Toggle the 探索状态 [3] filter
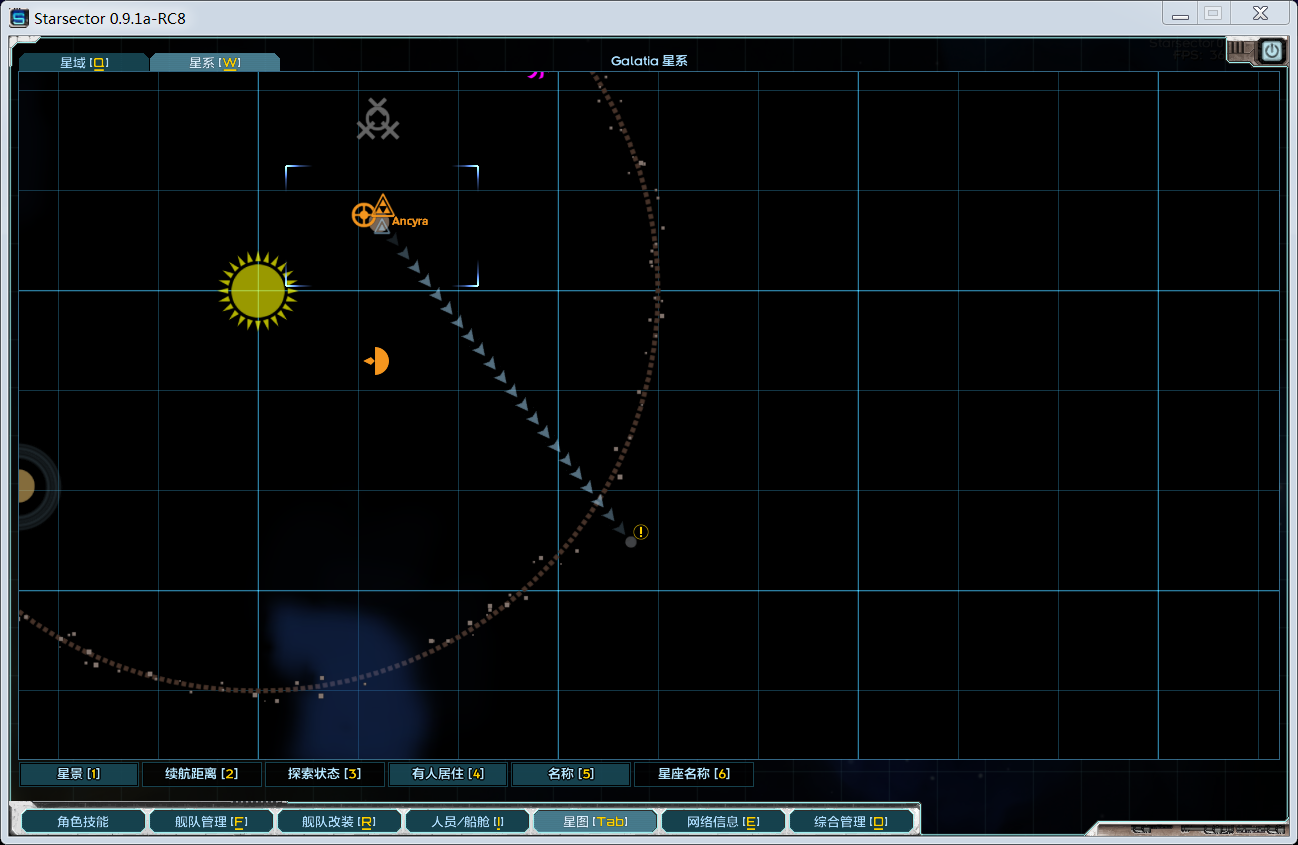This screenshot has height=845, width=1298. [x=325, y=774]
